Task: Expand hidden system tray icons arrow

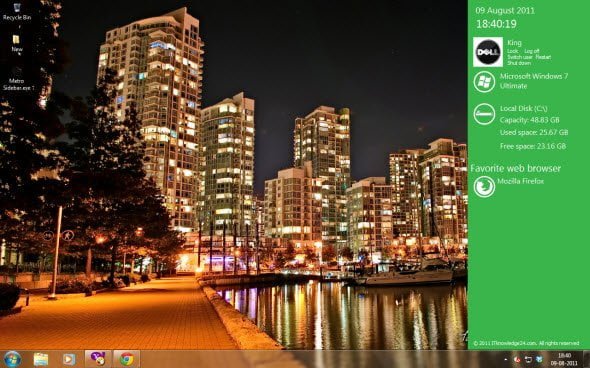Action: click(x=505, y=360)
